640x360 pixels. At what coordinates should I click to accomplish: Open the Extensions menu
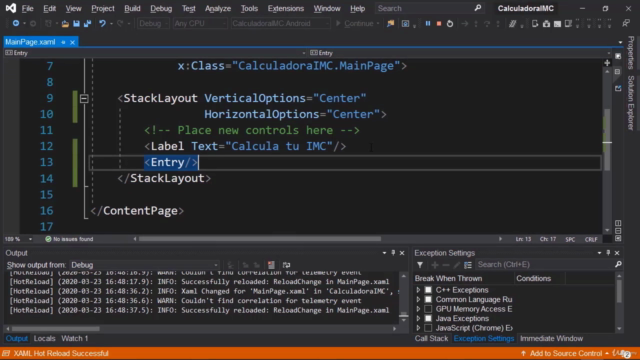tap(285, 8)
